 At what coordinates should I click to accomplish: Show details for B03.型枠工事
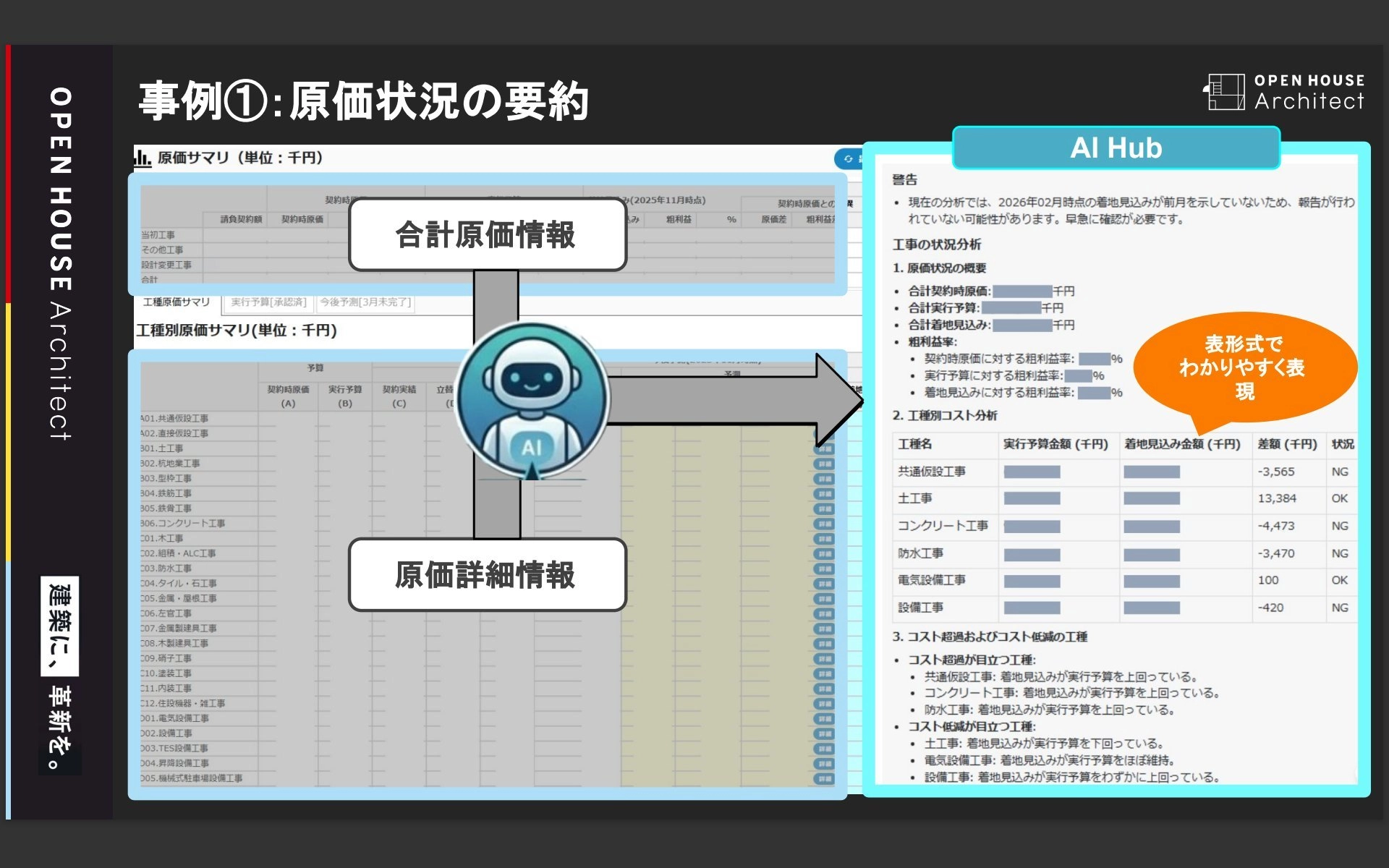(824, 479)
